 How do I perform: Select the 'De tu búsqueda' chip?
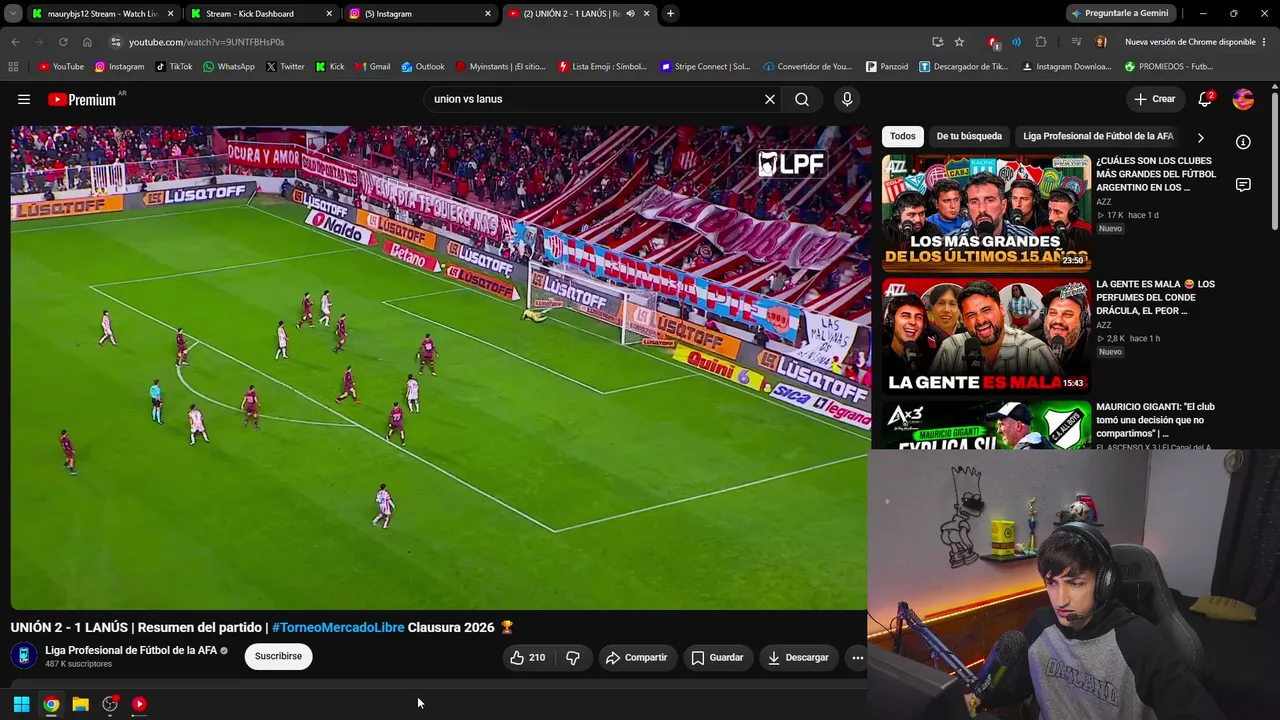[x=969, y=136]
